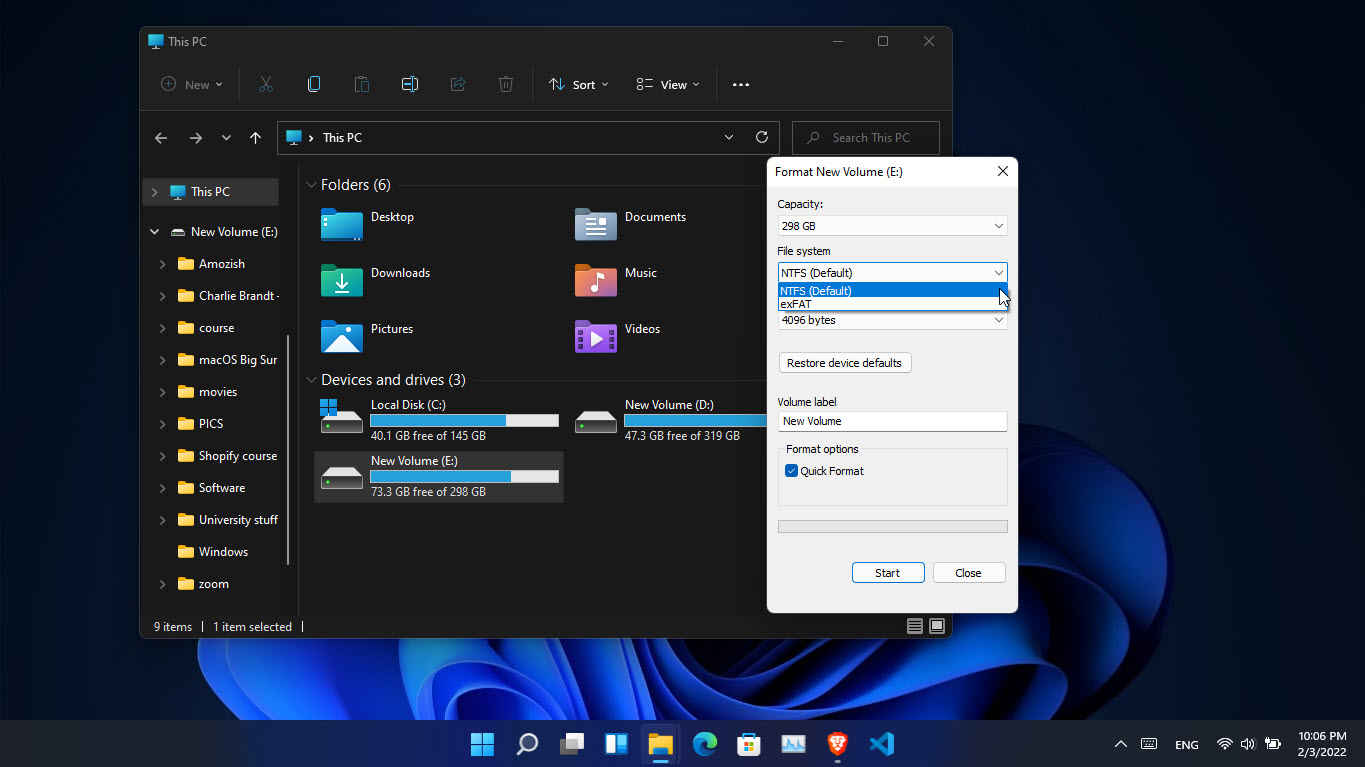Screen dimensions: 1365x767
Task: Click the navigation pane scrollbar
Action: click(289, 450)
